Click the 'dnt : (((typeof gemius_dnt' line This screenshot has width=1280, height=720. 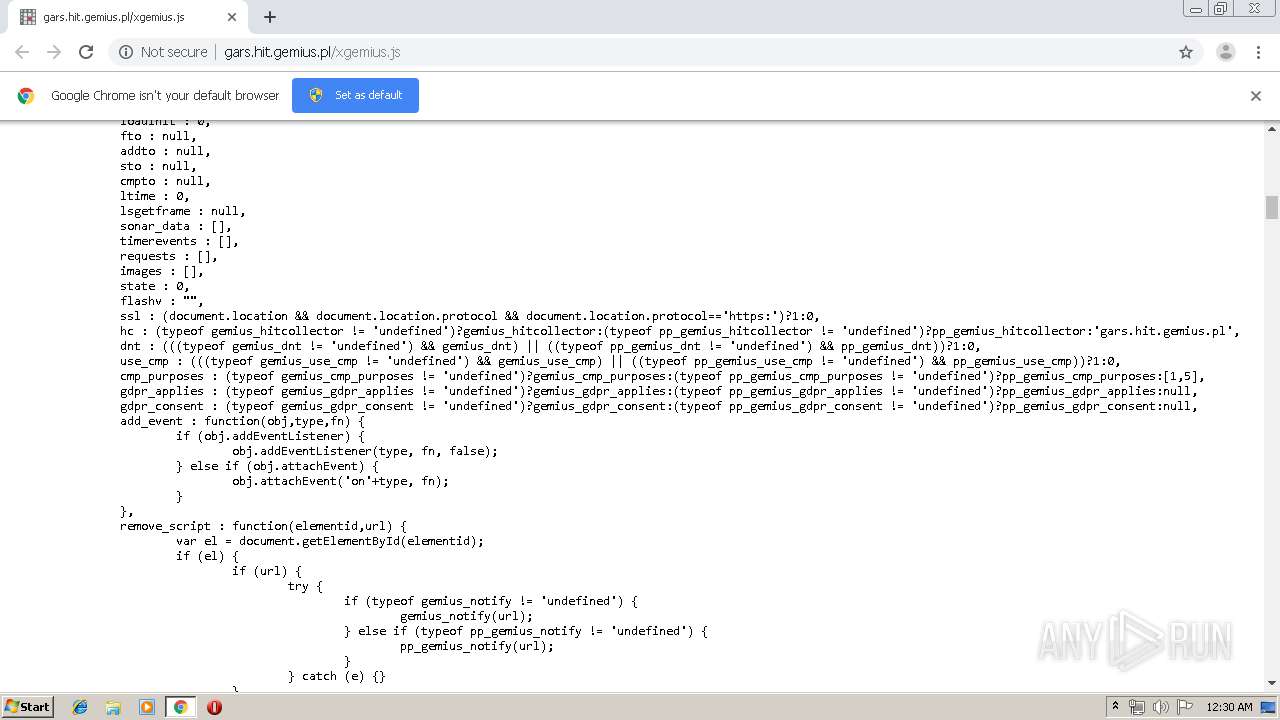point(550,346)
